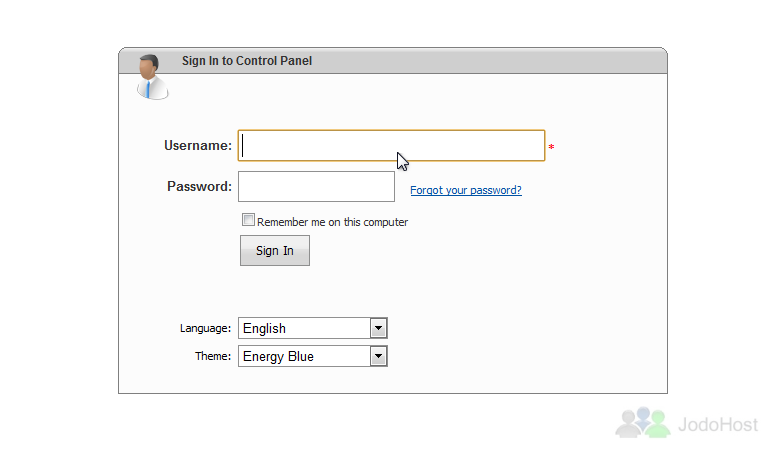Click the red required-field asterisk

tap(551, 147)
